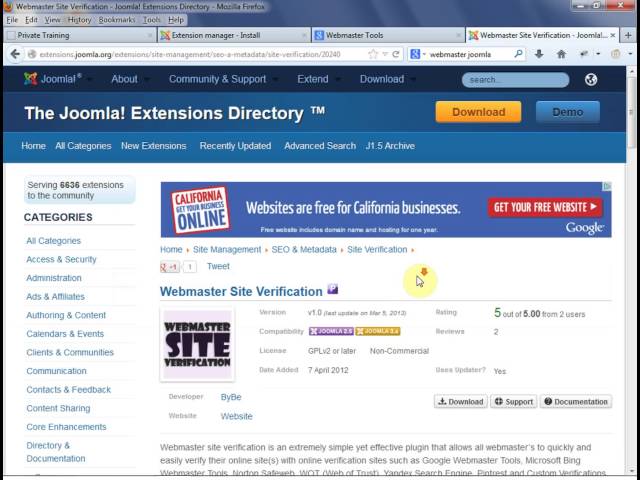Open Google search engine dropdown

coord(418,54)
